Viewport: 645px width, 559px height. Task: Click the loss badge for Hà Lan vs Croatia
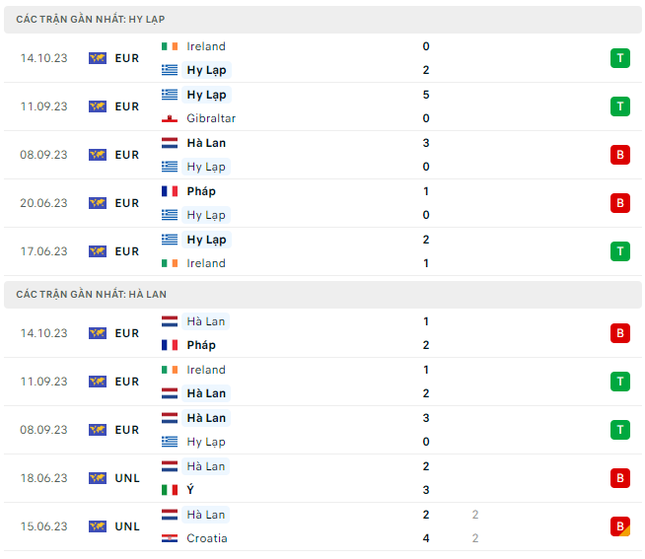620,527
